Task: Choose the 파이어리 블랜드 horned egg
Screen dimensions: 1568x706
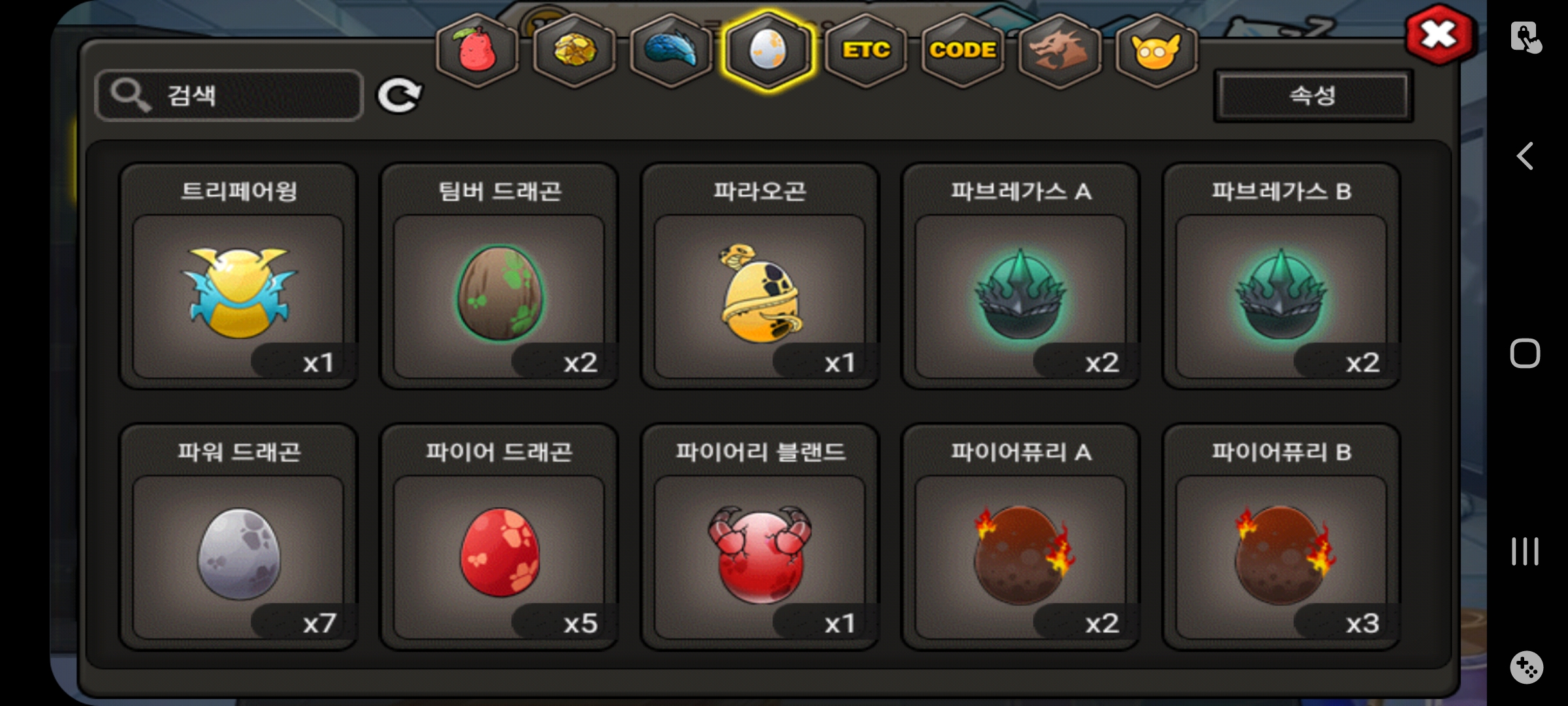Action: [x=760, y=537]
